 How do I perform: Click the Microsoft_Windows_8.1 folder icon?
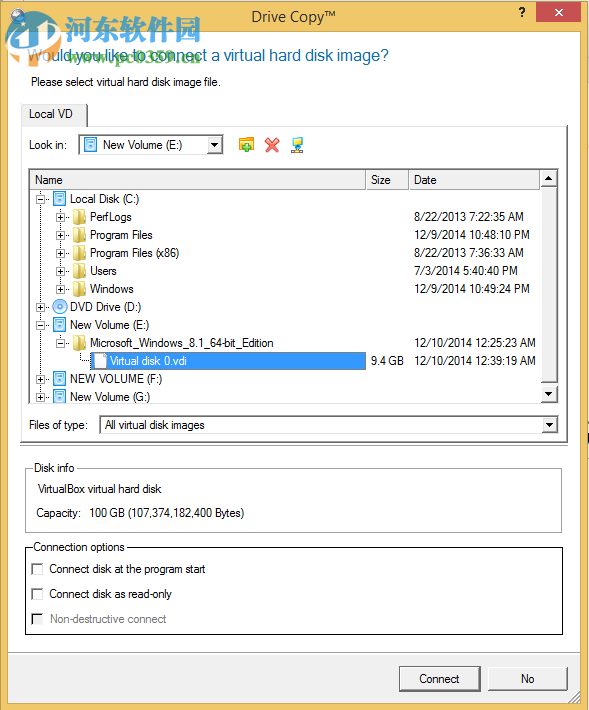tap(79, 343)
